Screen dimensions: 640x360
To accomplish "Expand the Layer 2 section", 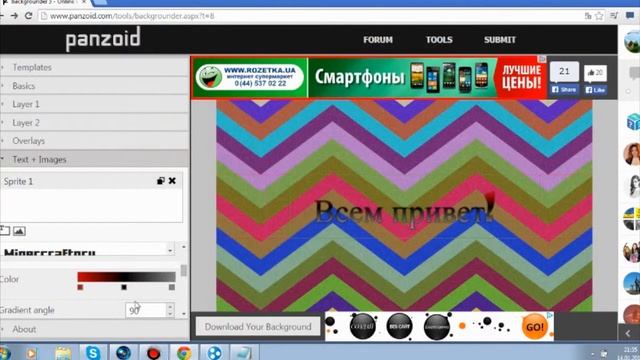I will click(x=94, y=122).
